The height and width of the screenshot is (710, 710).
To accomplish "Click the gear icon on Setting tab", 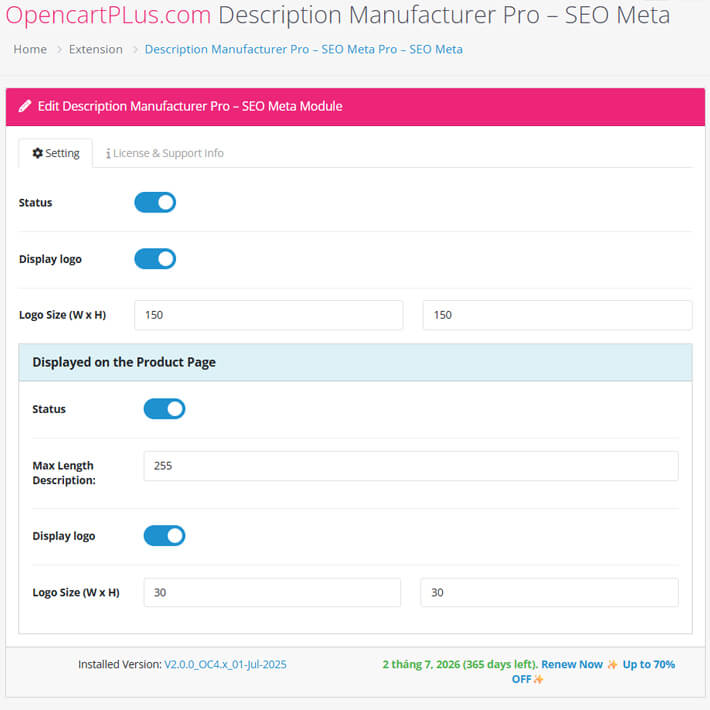I will [38, 153].
